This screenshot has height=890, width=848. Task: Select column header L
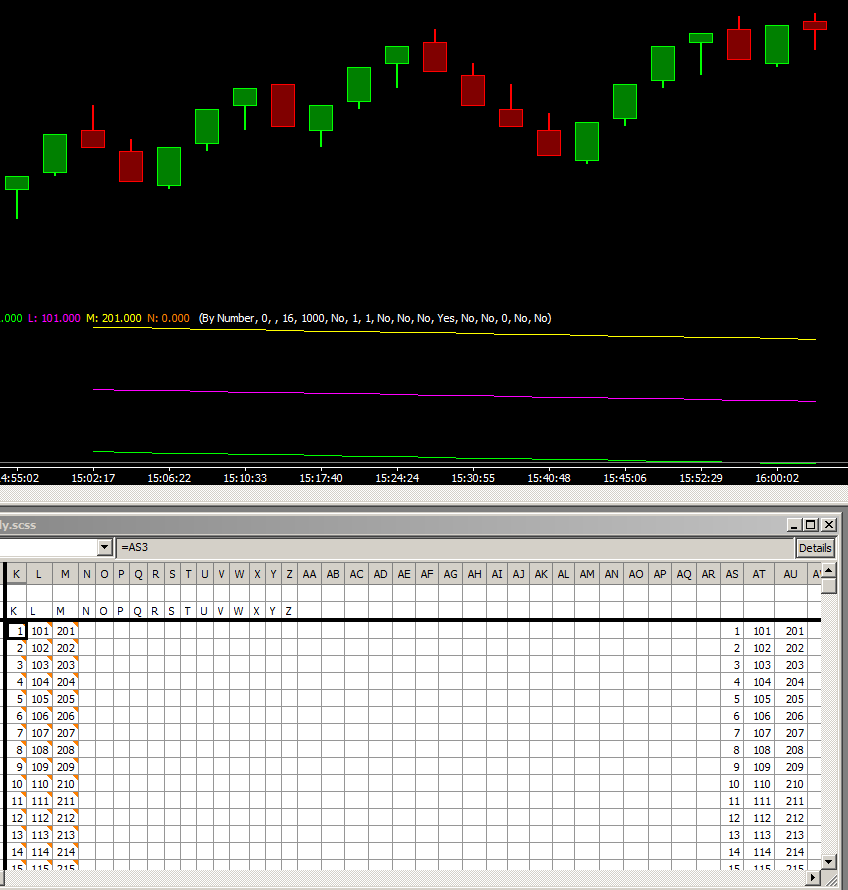[x=39, y=574]
